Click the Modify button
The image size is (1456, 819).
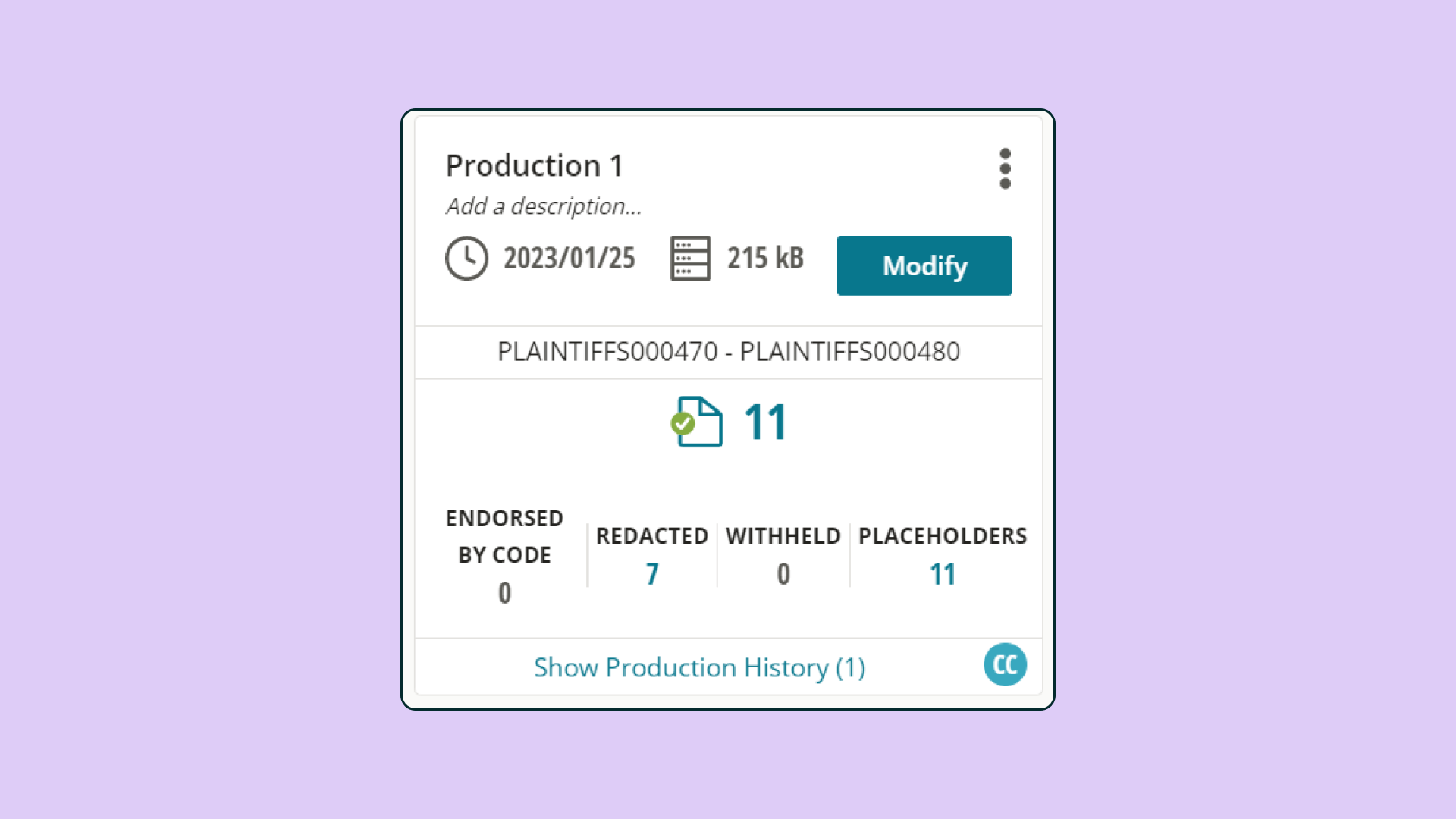click(924, 265)
